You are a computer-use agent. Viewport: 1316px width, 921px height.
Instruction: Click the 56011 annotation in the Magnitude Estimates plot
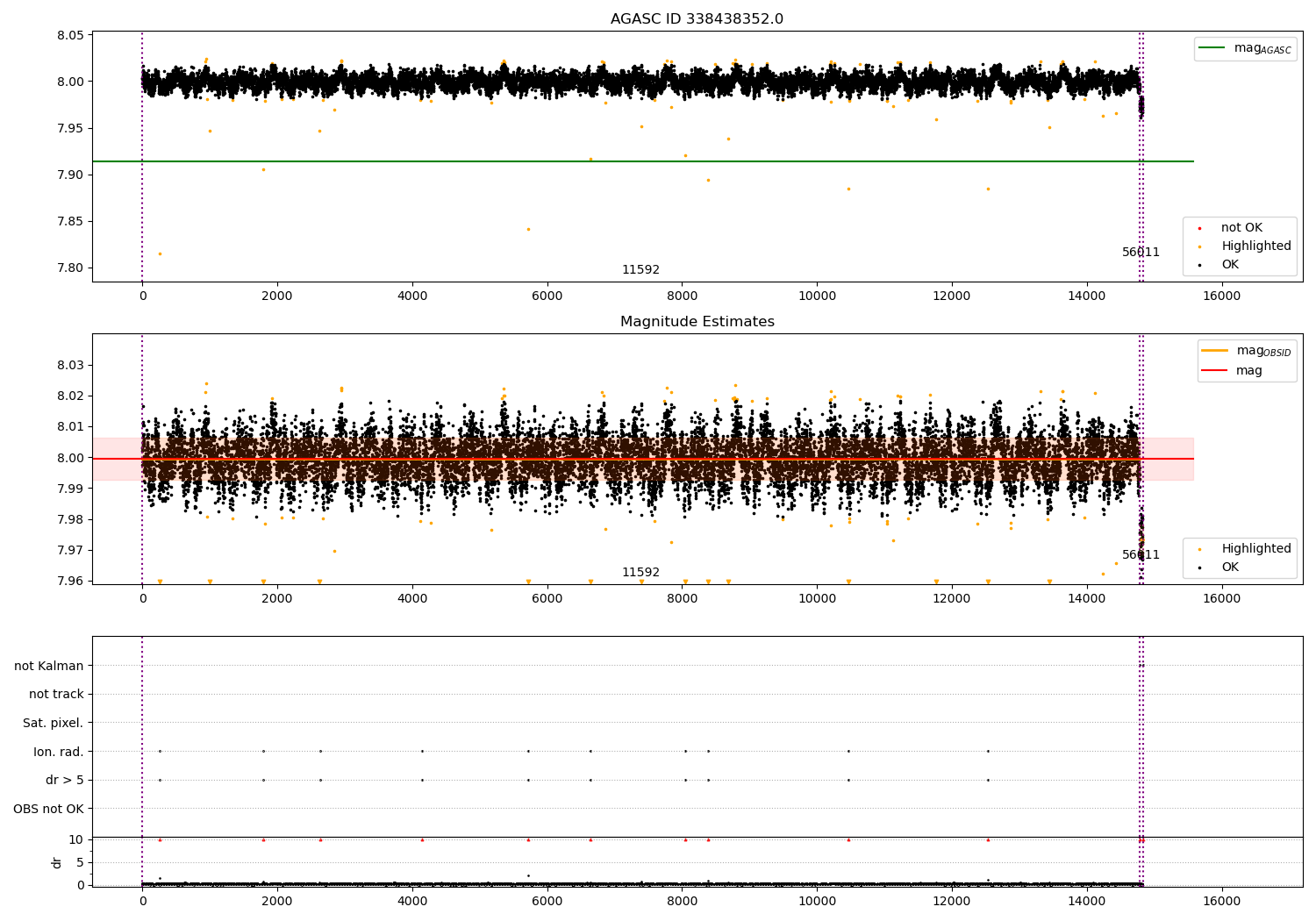pyautogui.click(x=1141, y=555)
